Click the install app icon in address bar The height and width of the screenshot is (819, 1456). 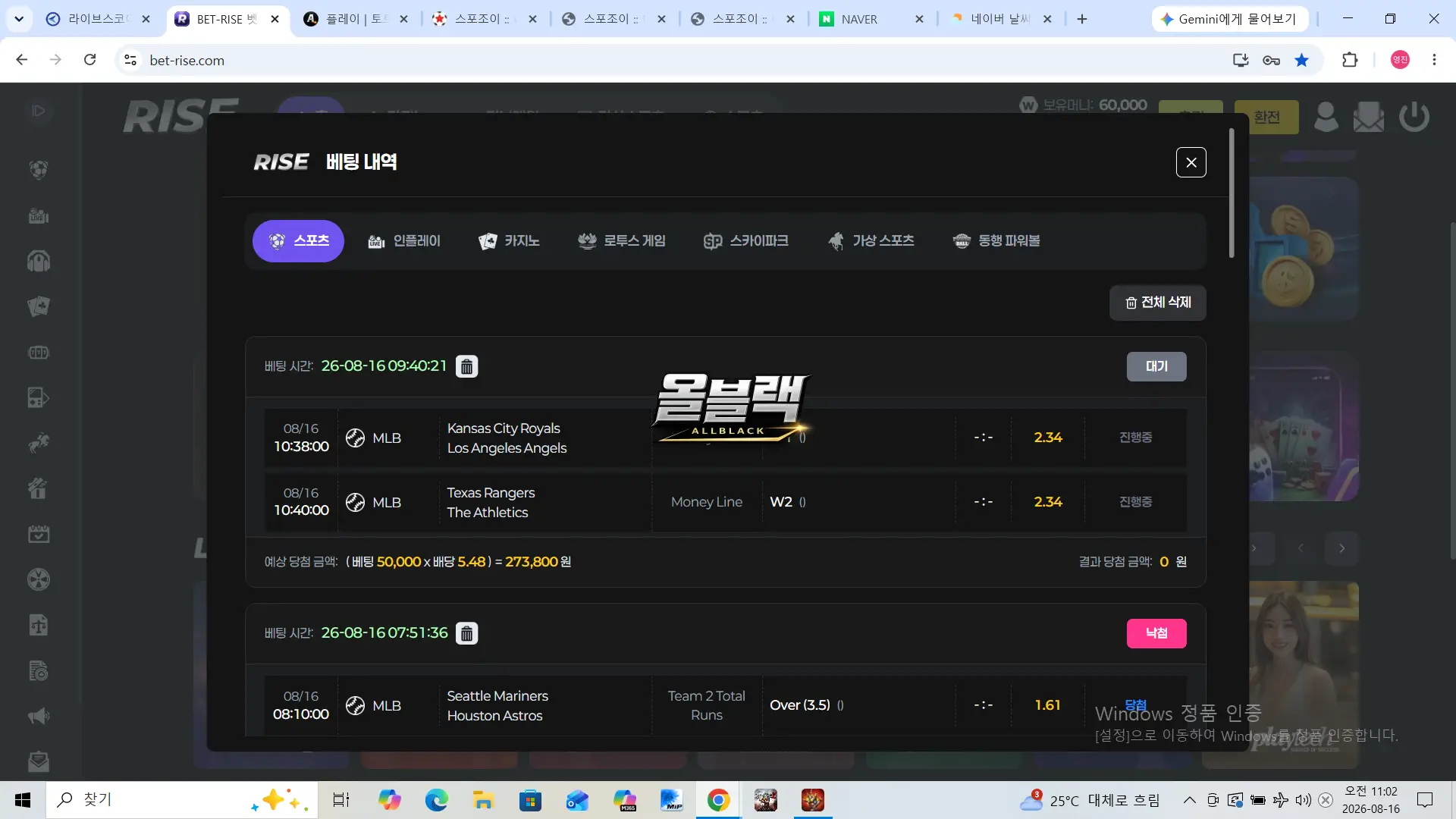point(1241,60)
